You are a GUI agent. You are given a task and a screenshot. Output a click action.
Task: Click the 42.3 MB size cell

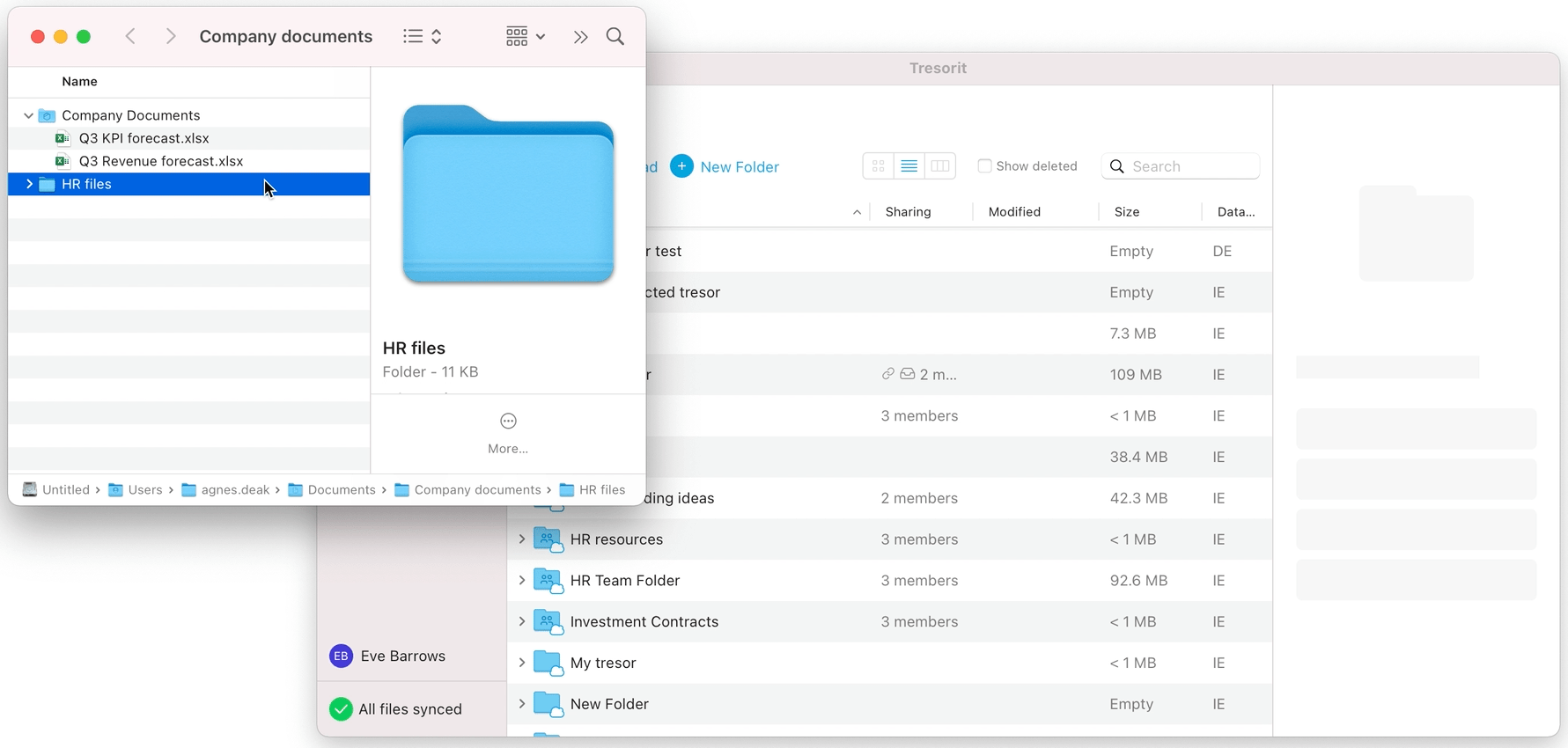pyautogui.click(x=1138, y=498)
